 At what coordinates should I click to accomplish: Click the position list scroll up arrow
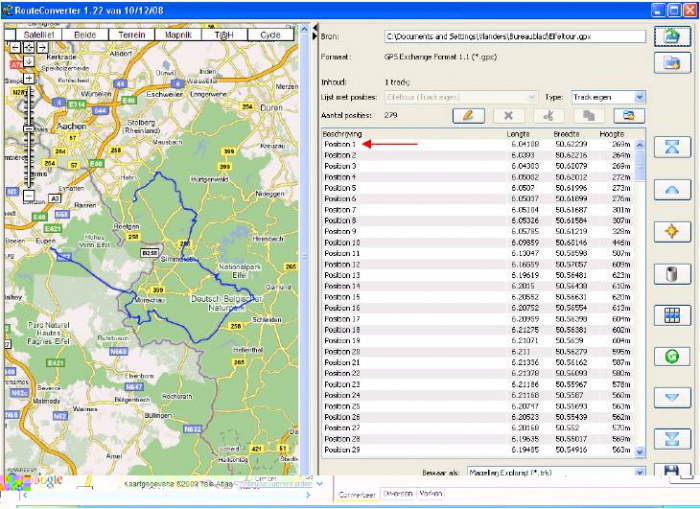click(x=640, y=145)
